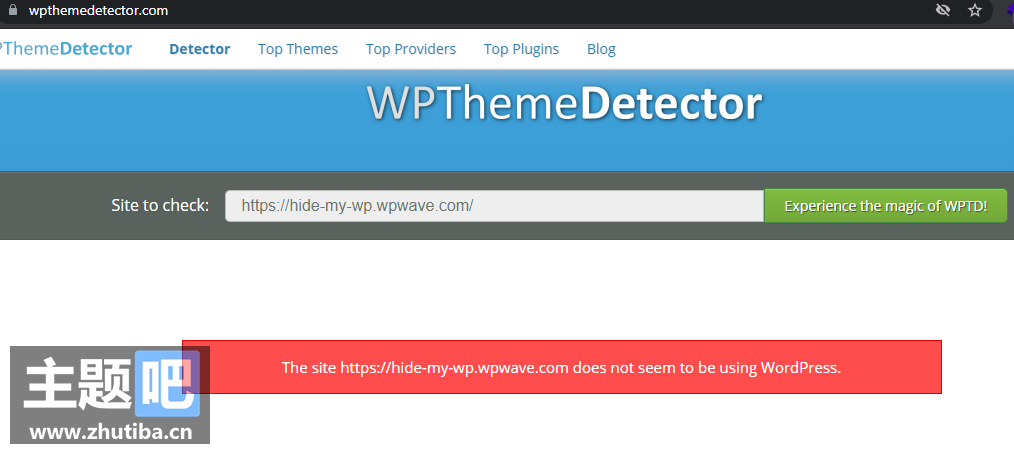The height and width of the screenshot is (454, 1014).
Task: Click the wpthemedetector.com URL in address bar
Action: (x=98, y=10)
